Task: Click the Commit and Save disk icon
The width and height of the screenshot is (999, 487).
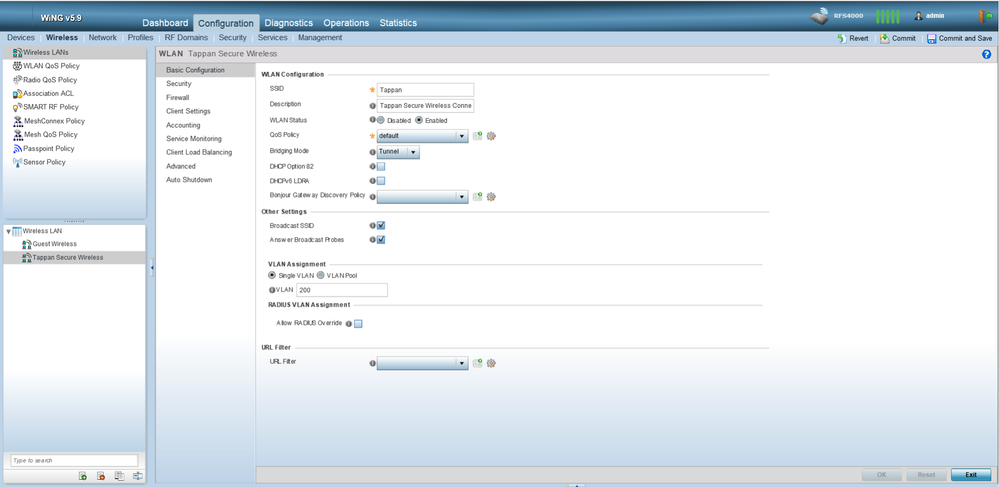Action: pos(932,38)
